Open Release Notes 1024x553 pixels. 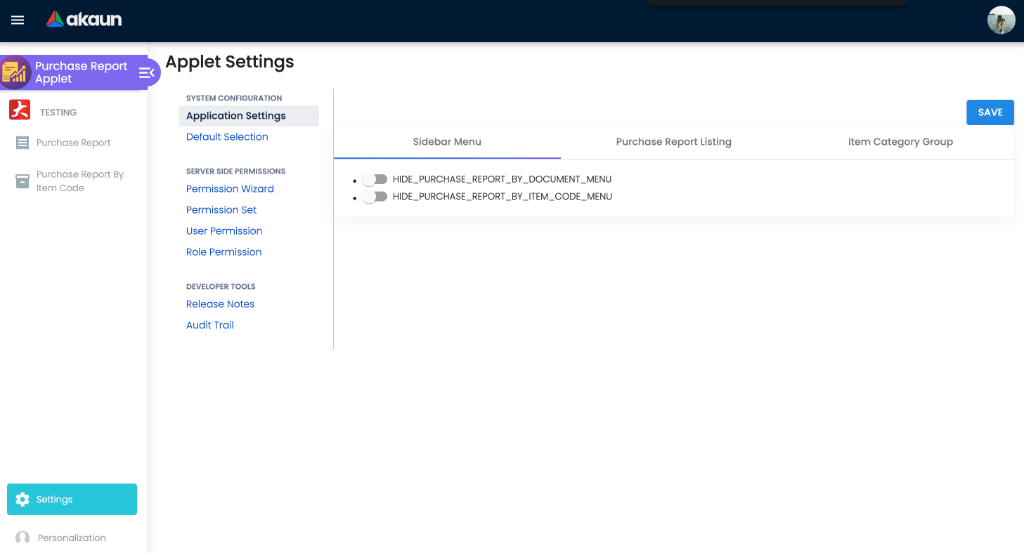pyautogui.click(x=220, y=304)
